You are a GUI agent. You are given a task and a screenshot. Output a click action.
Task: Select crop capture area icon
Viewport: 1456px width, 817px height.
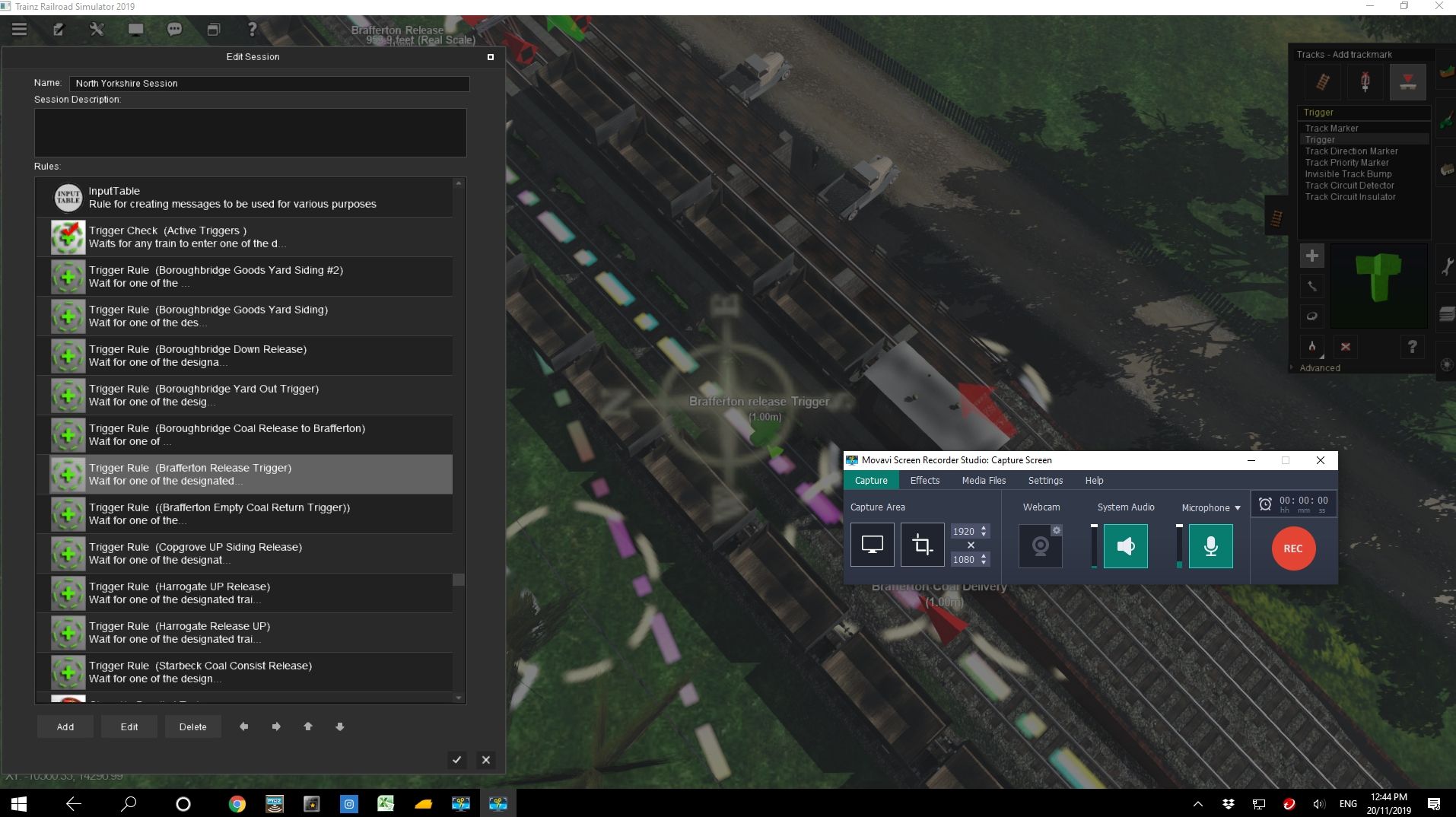click(922, 545)
